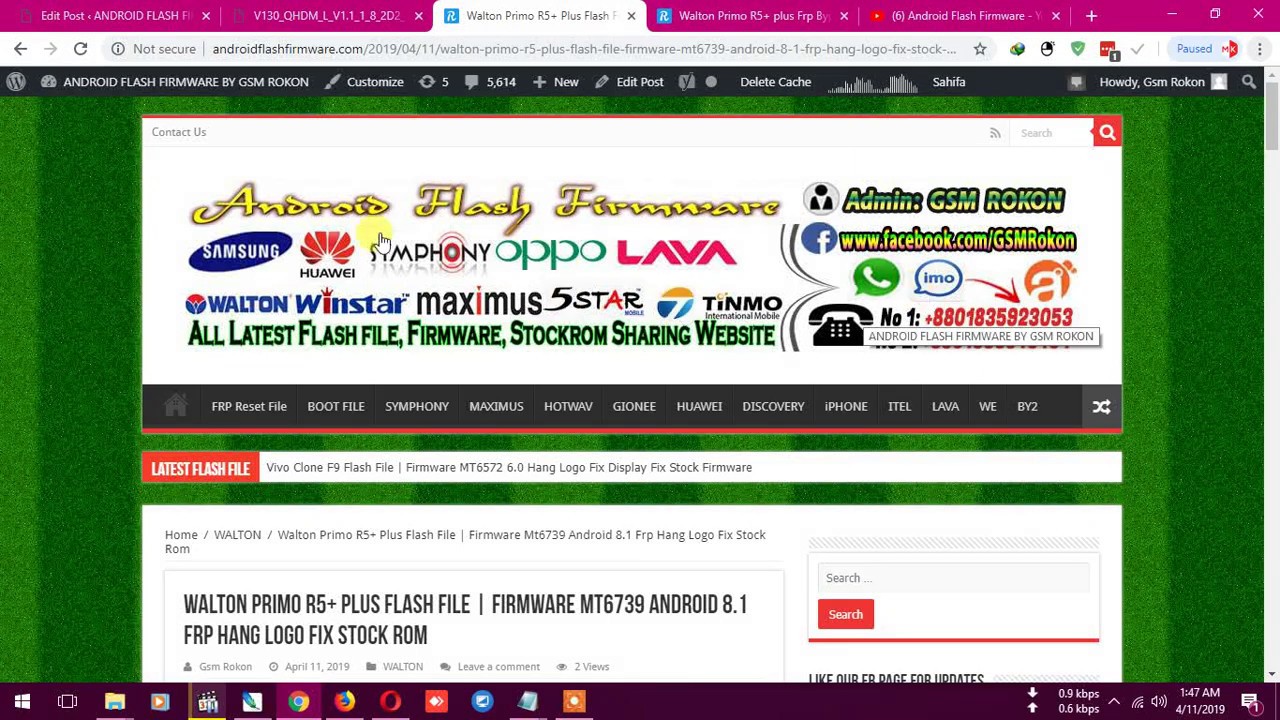Screen dimensions: 1280x720
Task: Go to the home icon in navigation menu
Action: click(175, 406)
